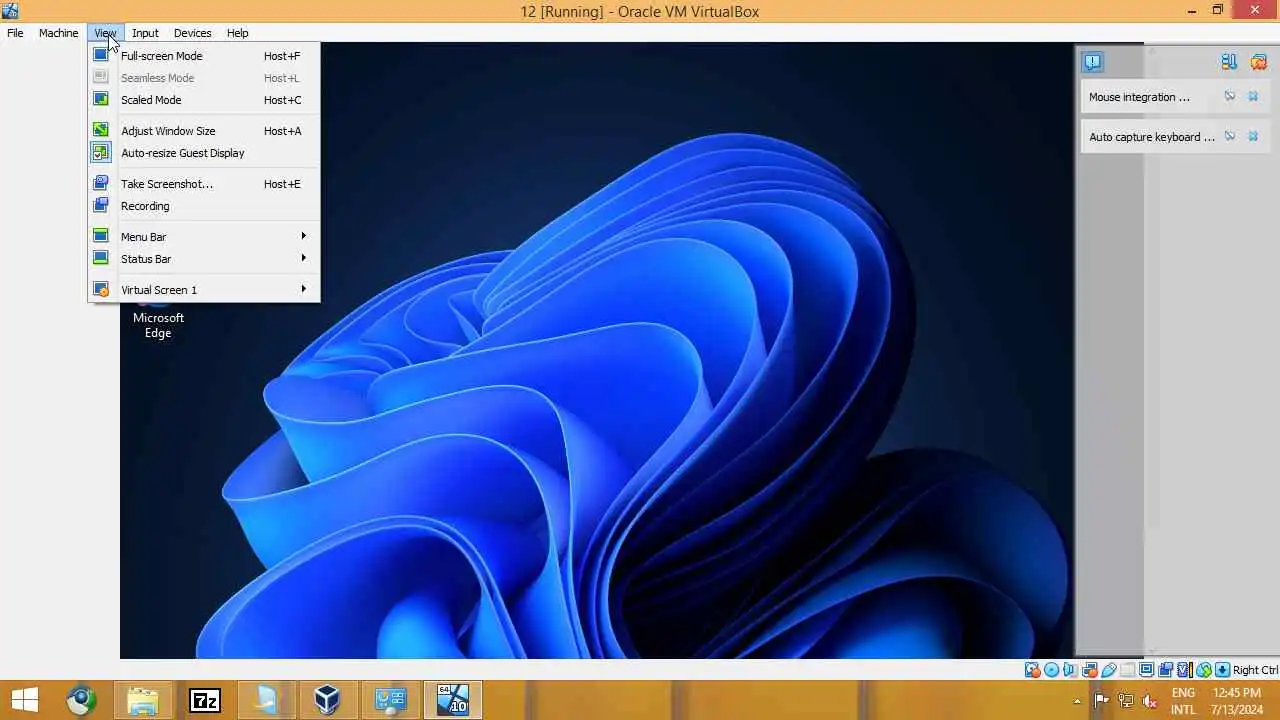This screenshot has height=720, width=1280.
Task: Expand the Menu Bar submenu
Action: (x=204, y=237)
